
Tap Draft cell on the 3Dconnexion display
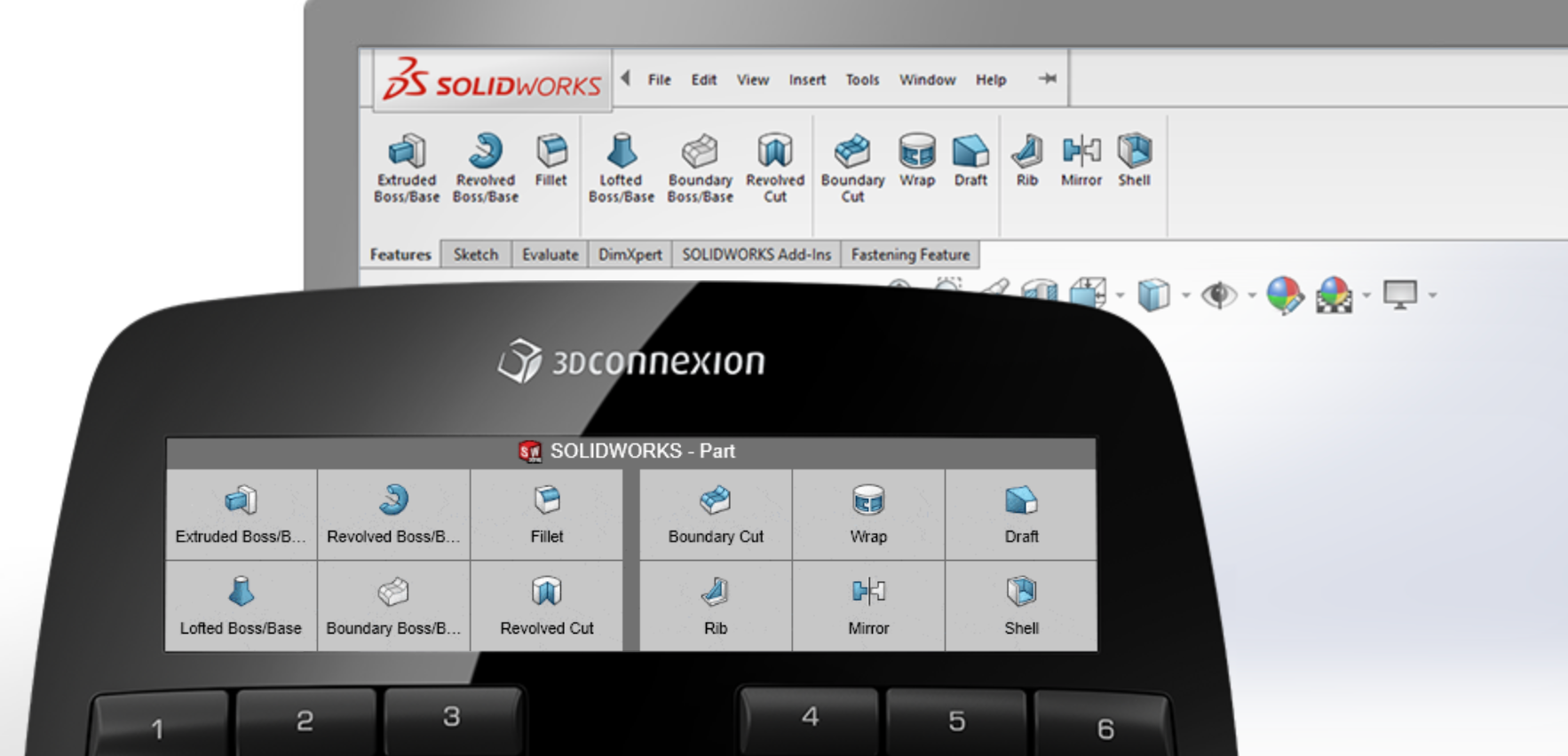[1021, 515]
